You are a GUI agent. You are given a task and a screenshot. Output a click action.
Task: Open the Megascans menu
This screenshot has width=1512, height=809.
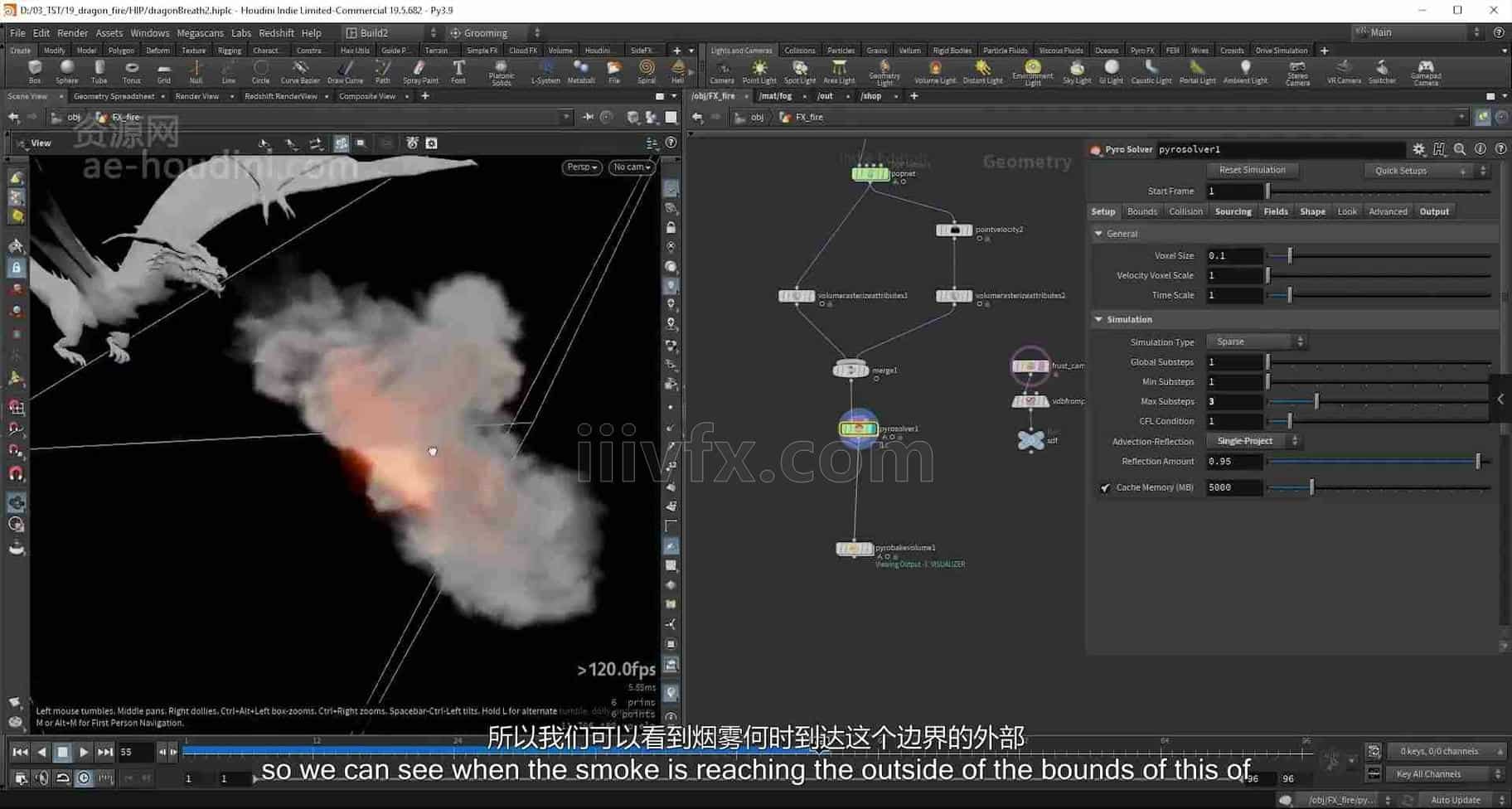click(x=200, y=33)
